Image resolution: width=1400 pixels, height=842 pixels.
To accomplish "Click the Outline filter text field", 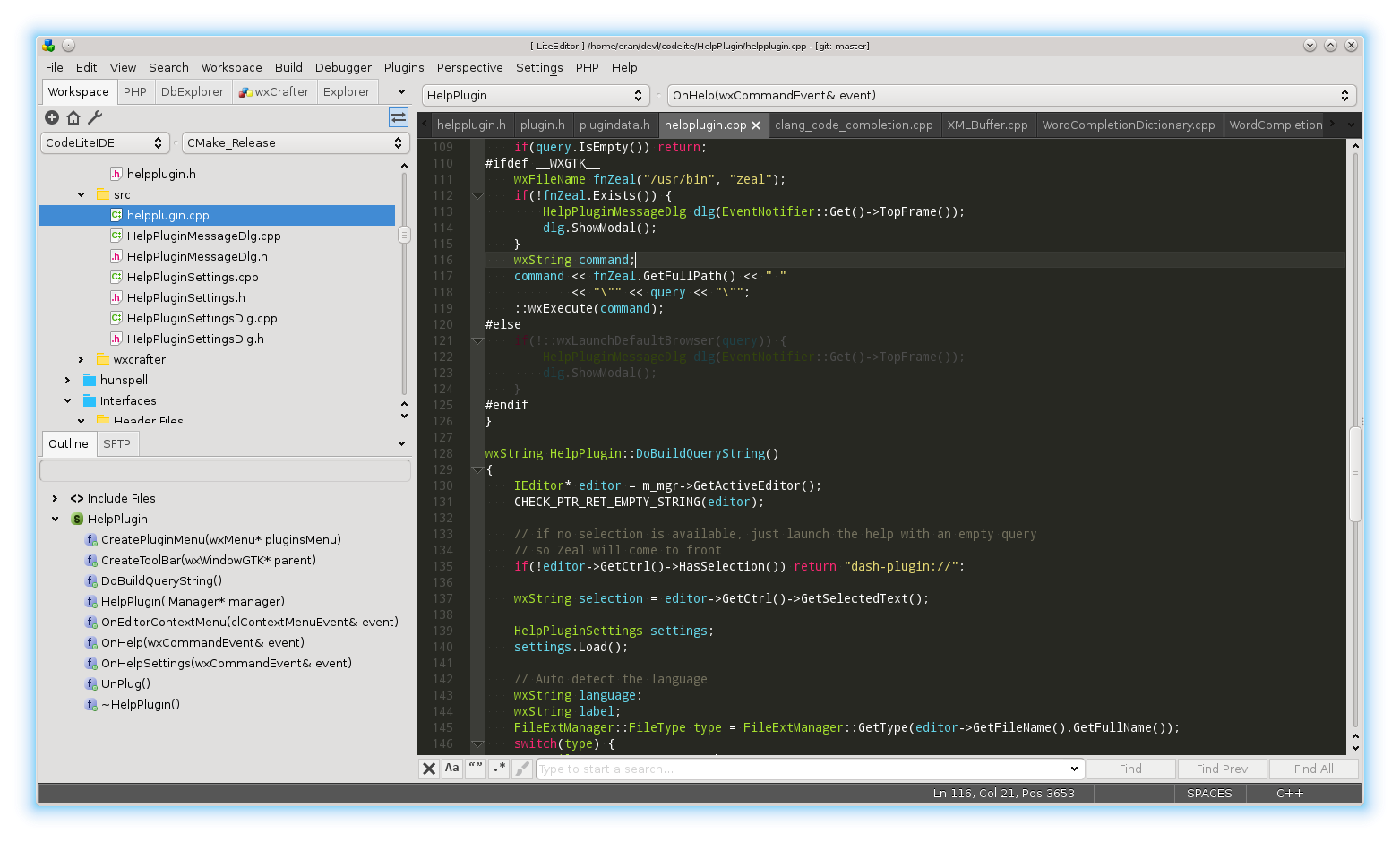I will point(225,470).
